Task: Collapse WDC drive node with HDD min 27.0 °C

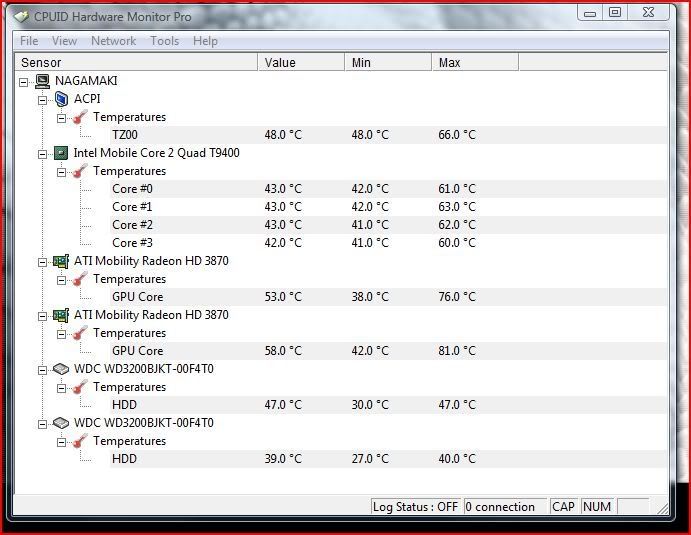Action: click(x=42, y=424)
